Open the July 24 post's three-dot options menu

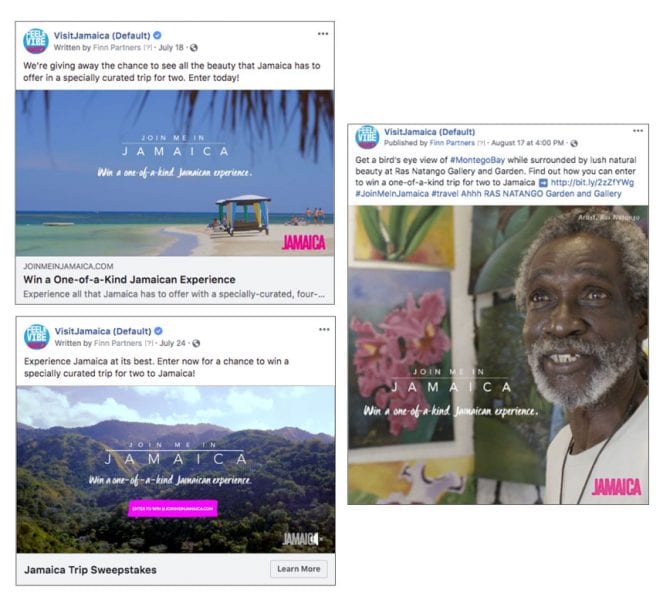(324, 329)
